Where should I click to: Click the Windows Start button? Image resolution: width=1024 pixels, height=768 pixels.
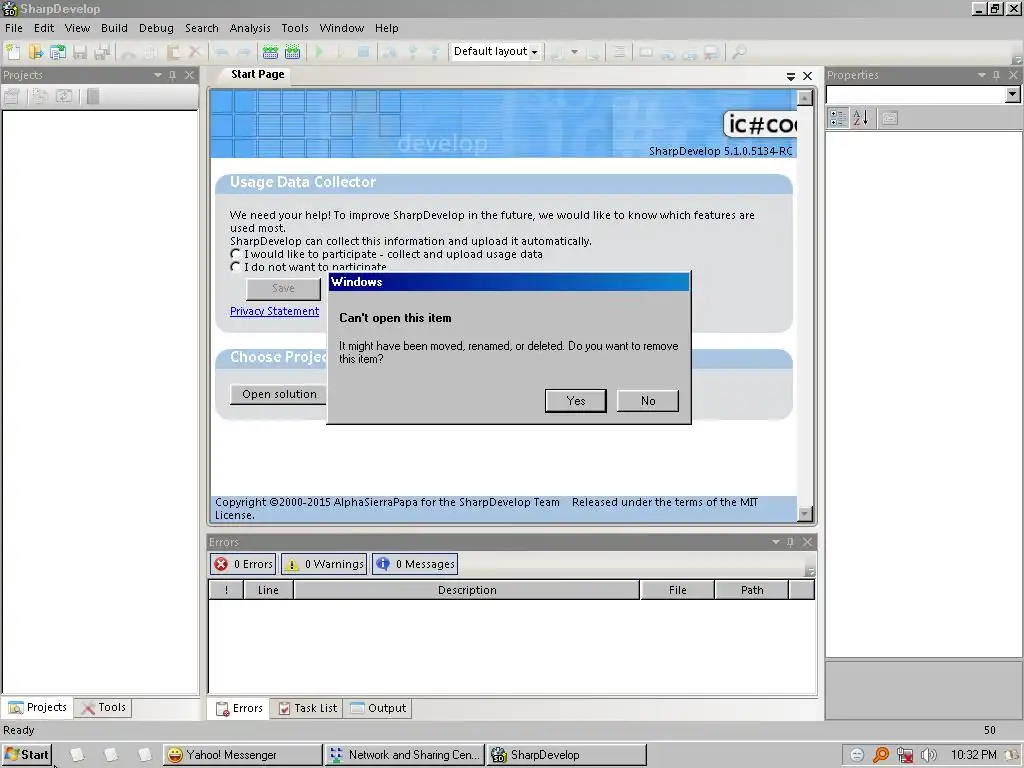tap(27, 755)
